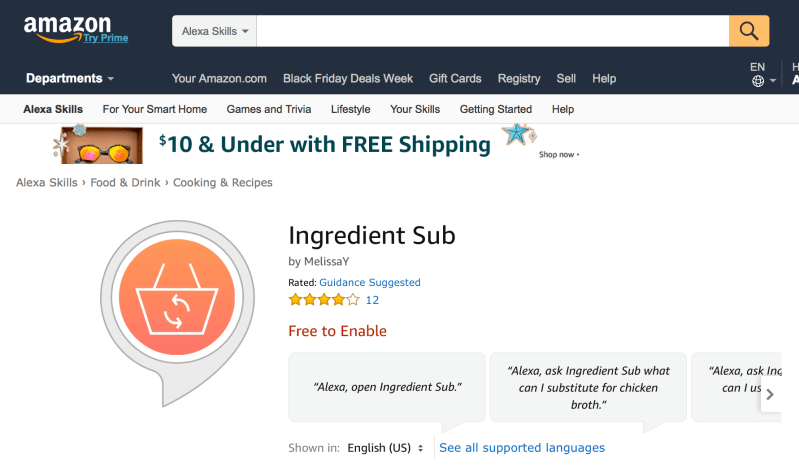Select Gift Cards in the navigation bar
The image size is (799, 467).
tap(455, 79)
